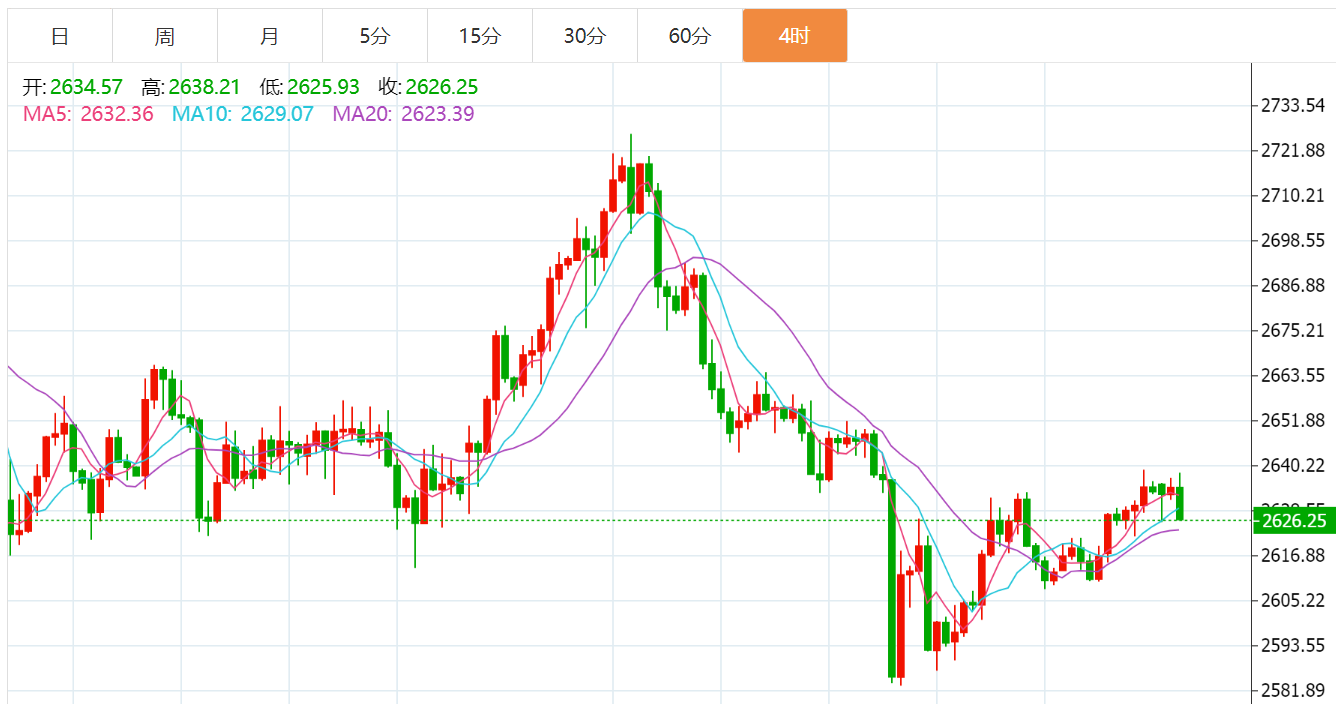
Task: Click the 2593.55 price axis label
Action: (x=1293, y=645)
